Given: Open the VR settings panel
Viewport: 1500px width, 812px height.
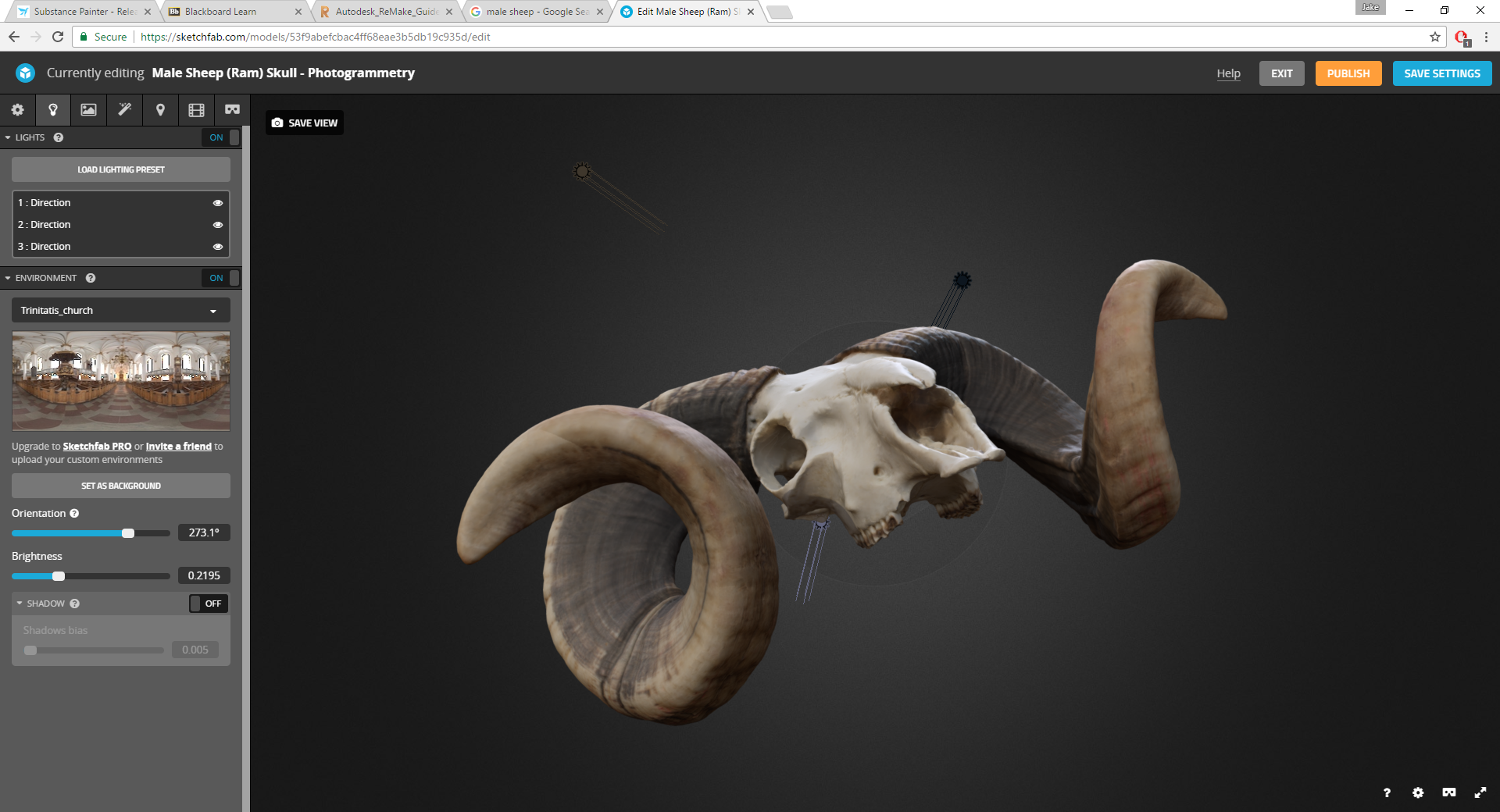Looking at the screenshot, I should coord(231,110).
